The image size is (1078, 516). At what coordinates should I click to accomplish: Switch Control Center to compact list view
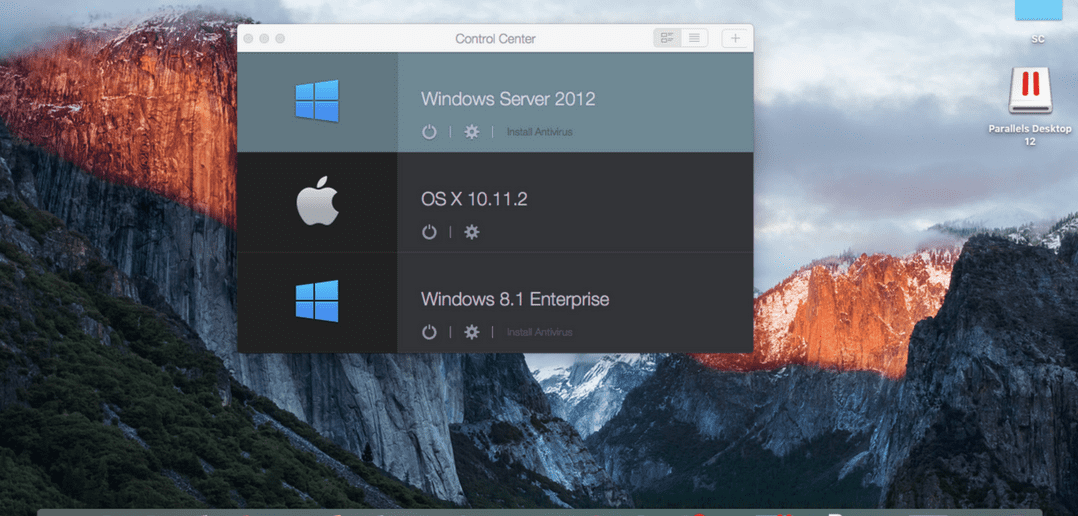pos(694,38)
